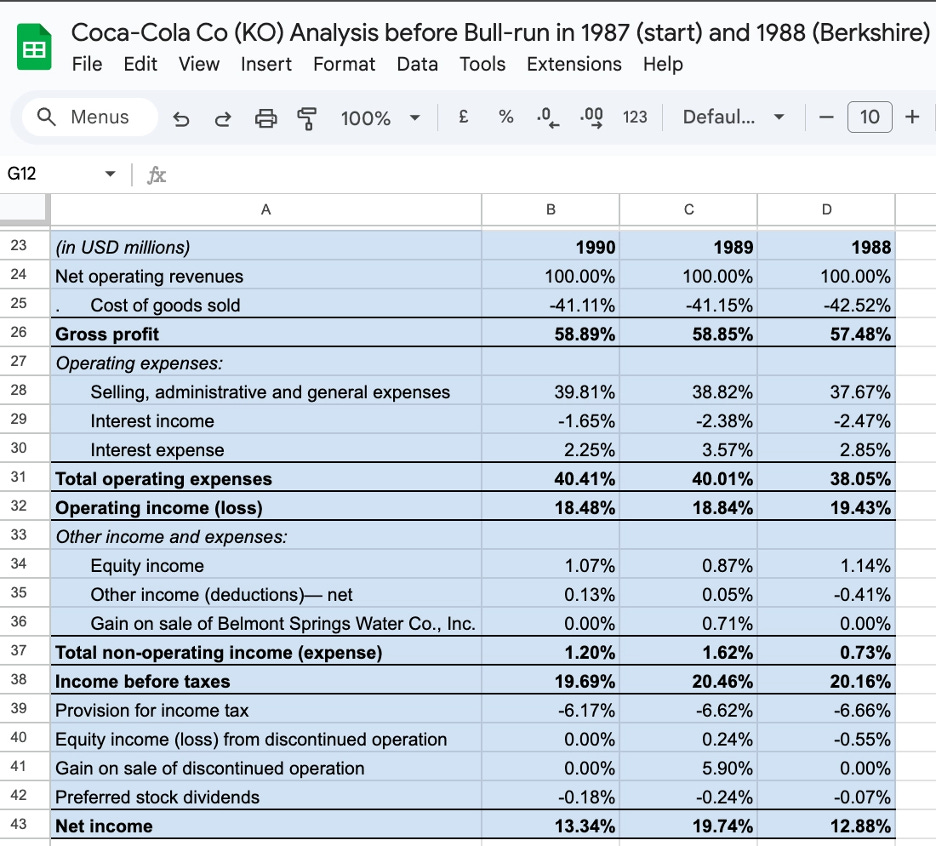This screenshot has width=936, height=846.
Task: Format as currency with pound icon
Action: [x=463, y=117]
